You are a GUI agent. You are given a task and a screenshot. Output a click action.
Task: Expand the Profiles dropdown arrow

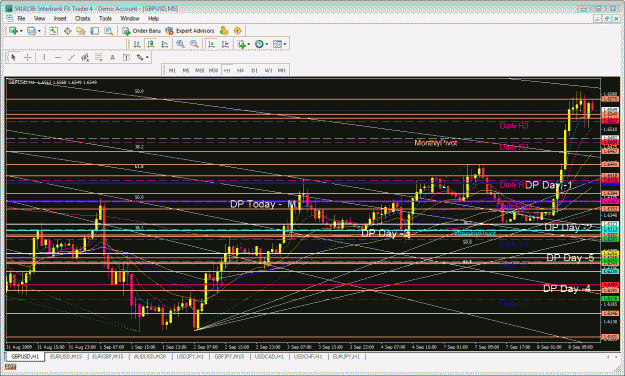coord(39,31)
